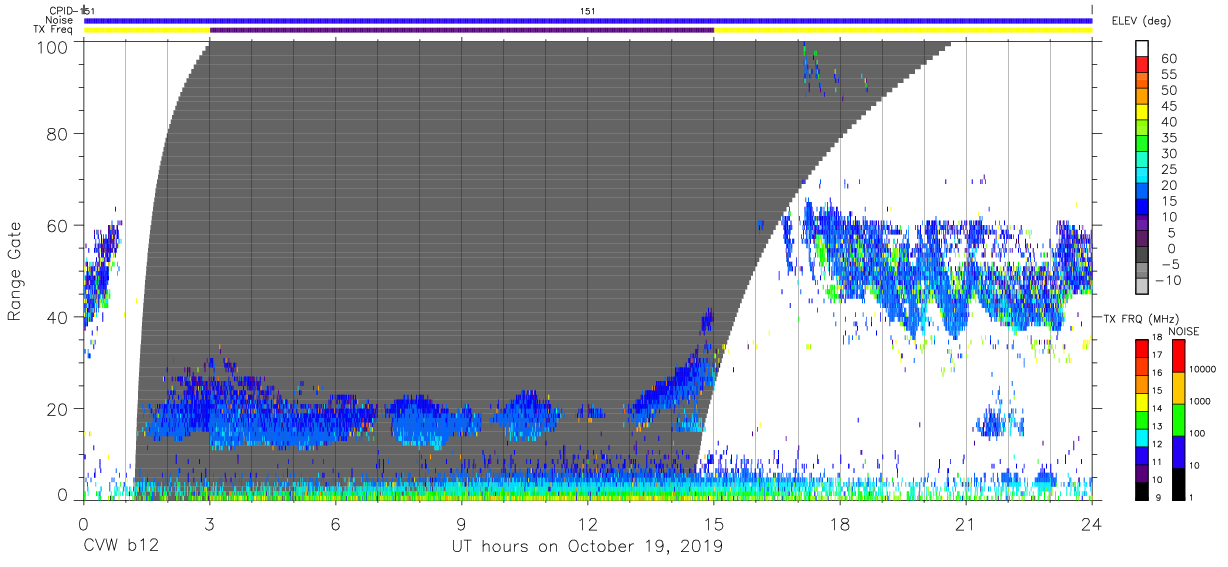Click the '60' ELEV colorbar tick label
Viewport: 1228px width, 567px height.
click(x=1169, y=59)
